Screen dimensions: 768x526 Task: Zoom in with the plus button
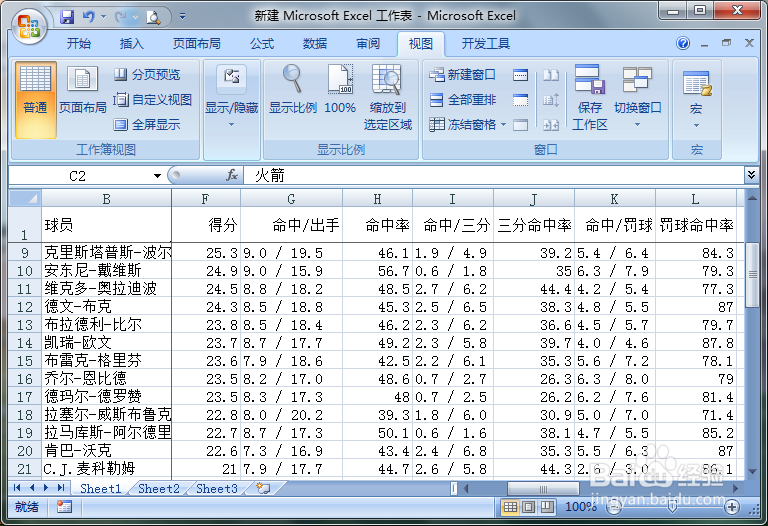coord(732,507)
